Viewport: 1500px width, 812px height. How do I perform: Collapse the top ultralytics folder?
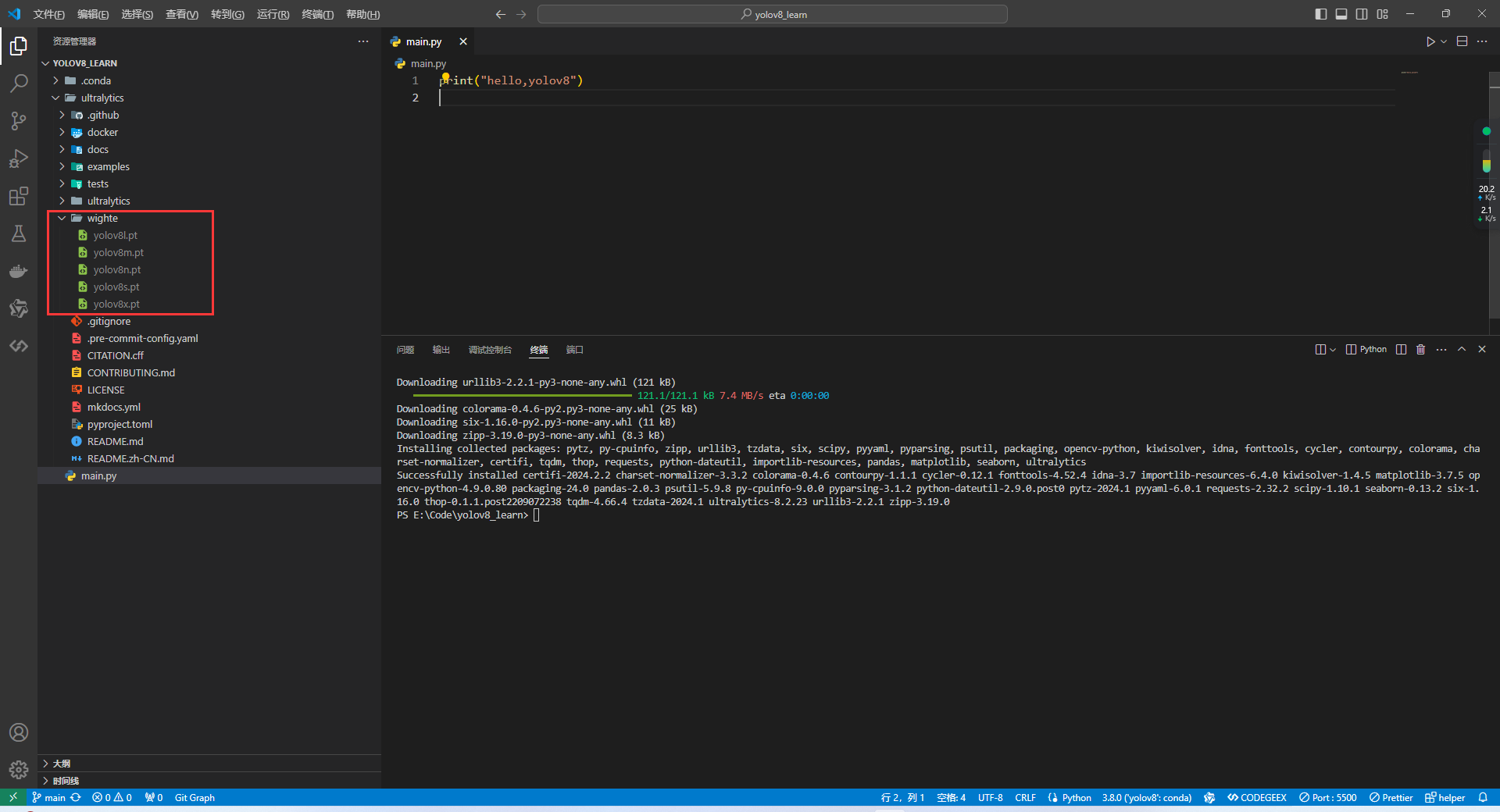point(209,98)
